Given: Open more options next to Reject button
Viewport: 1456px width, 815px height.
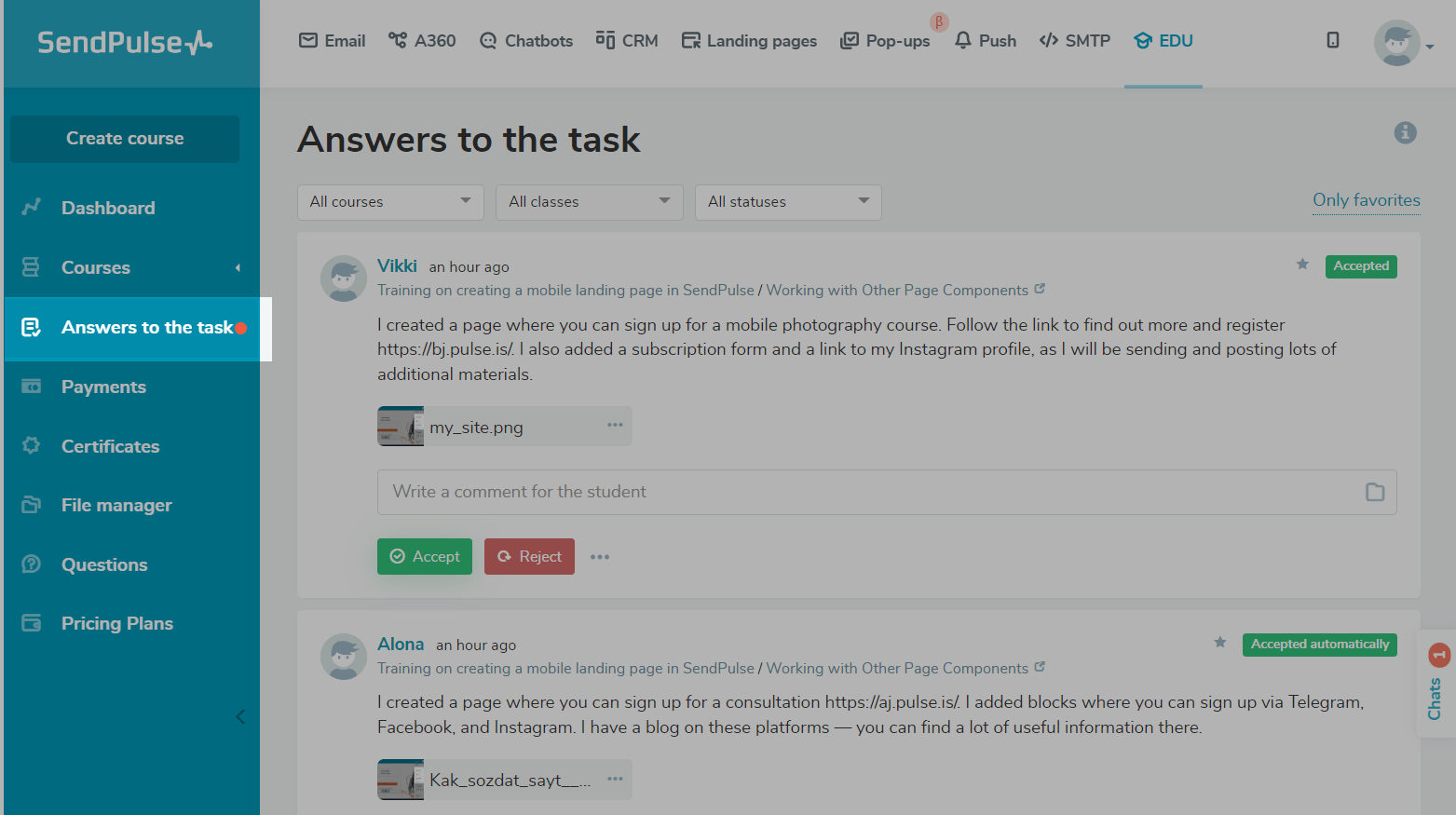Looking at the screenshot, I should 600,557.
